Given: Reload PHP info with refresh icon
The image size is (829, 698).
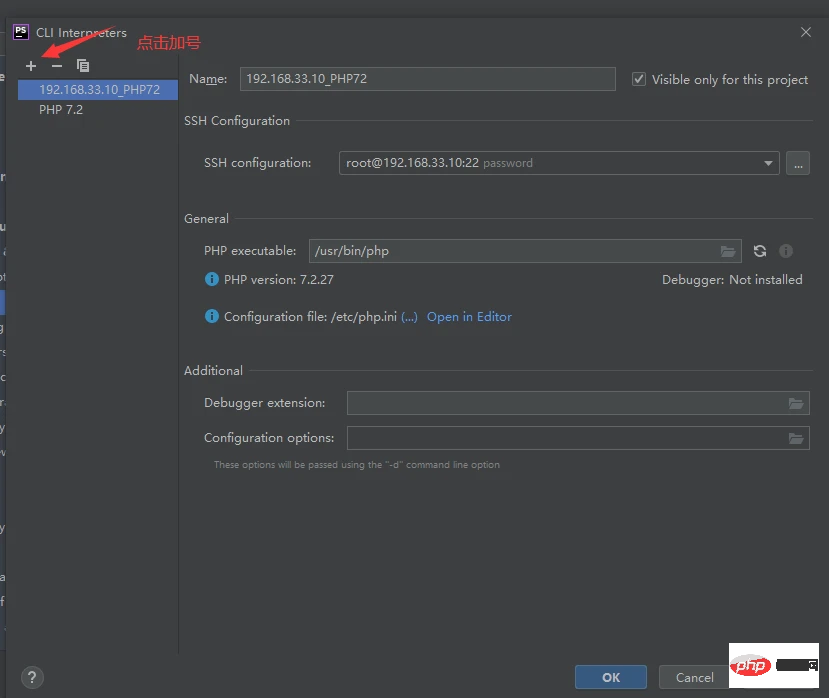Looking at the screenshot, I should (759, 251).
